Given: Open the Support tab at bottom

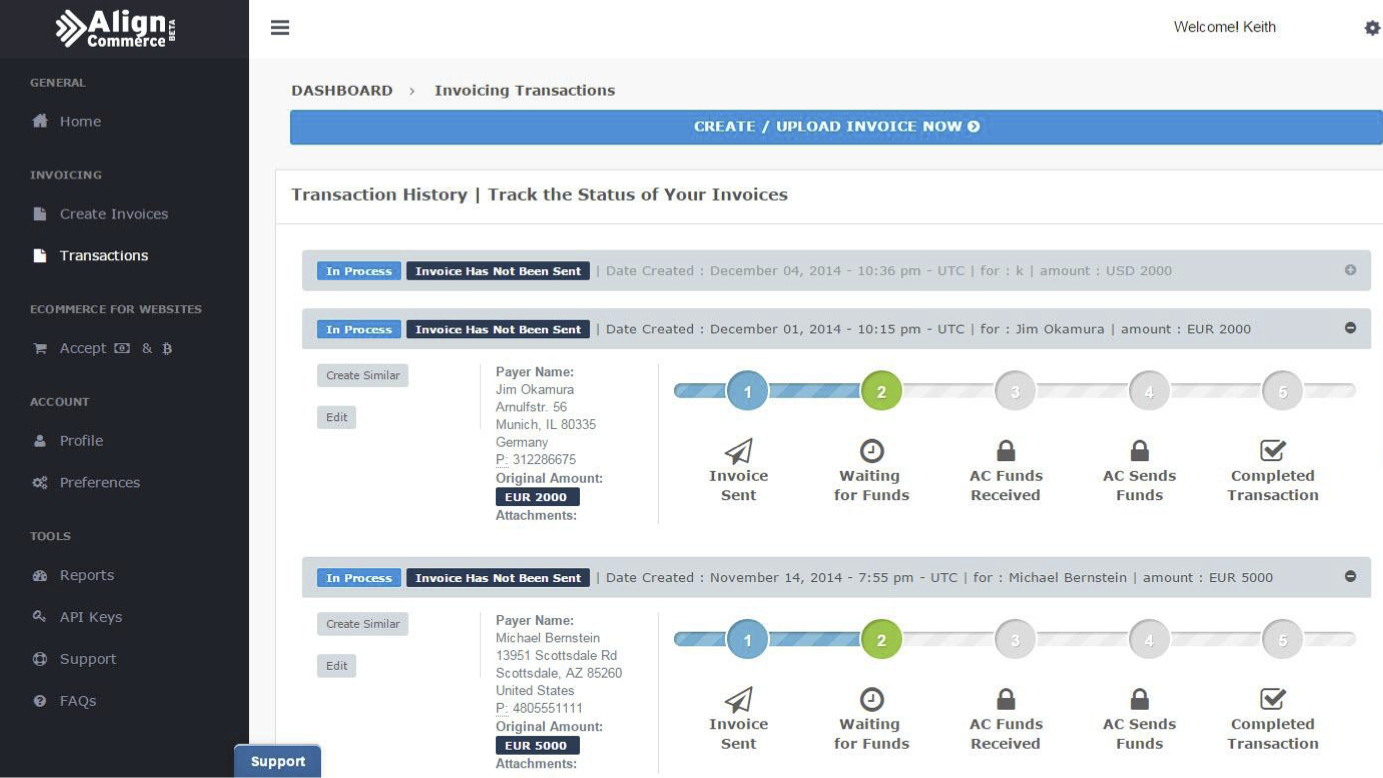Looking at the screenshot, I should click(x=278, y=761).
